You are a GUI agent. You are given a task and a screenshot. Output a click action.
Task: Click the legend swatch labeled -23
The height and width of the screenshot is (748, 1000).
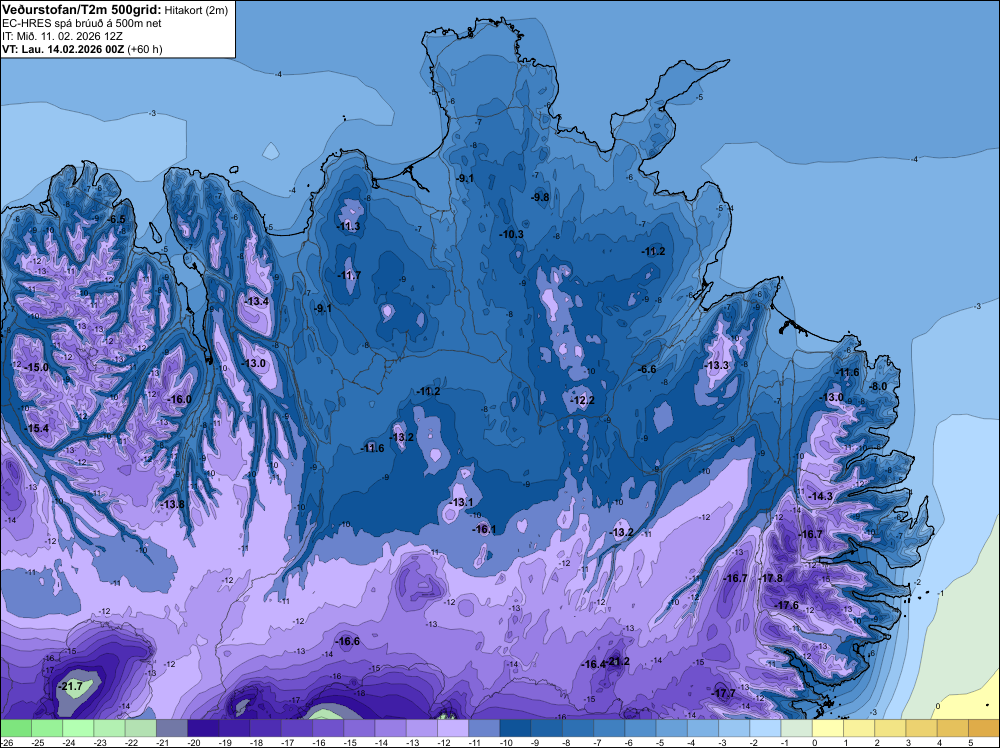pyautogui.click(x=109, y=728)
